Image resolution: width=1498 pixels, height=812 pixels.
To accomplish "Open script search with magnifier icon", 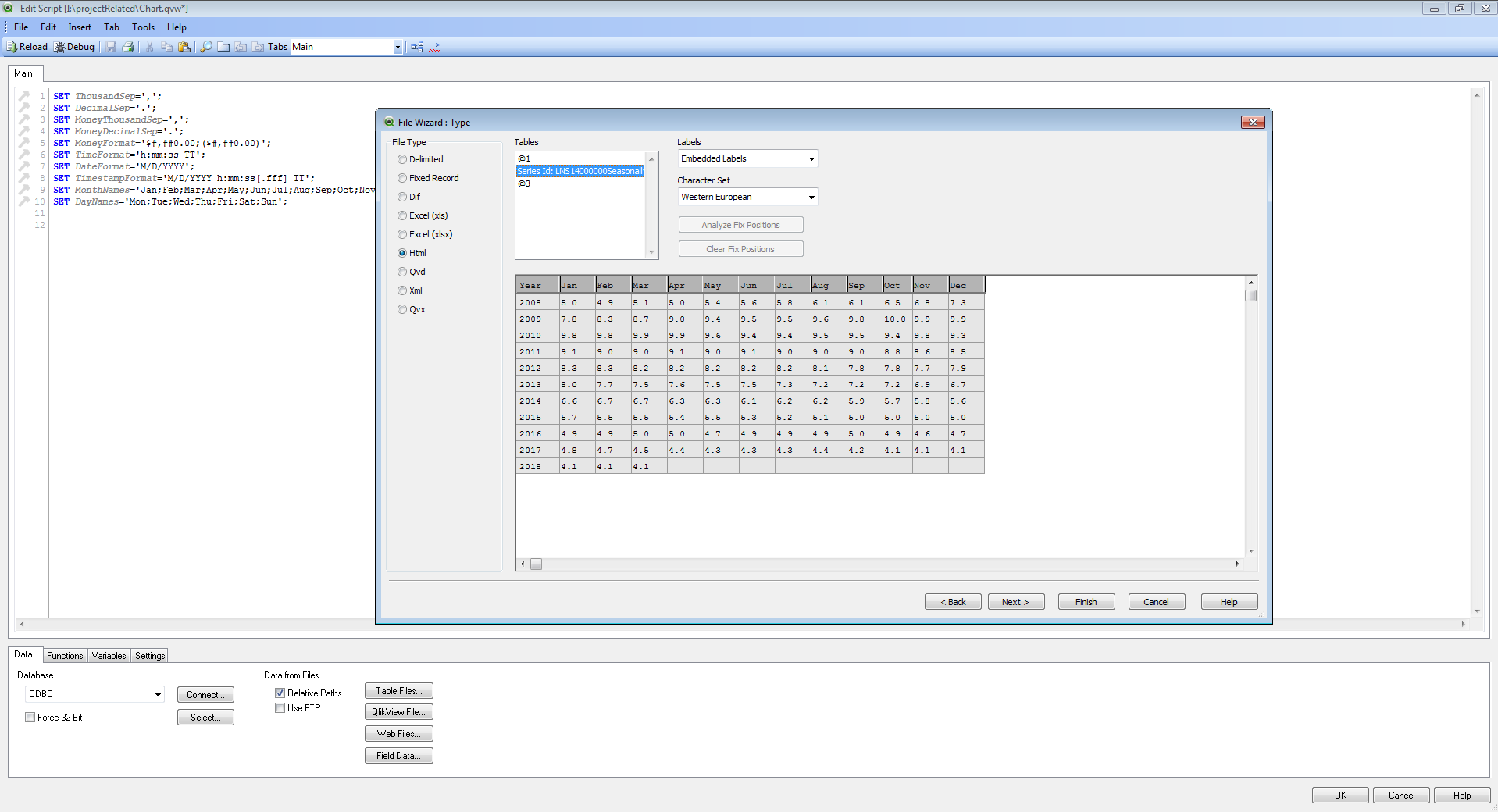I will point(206,47).
